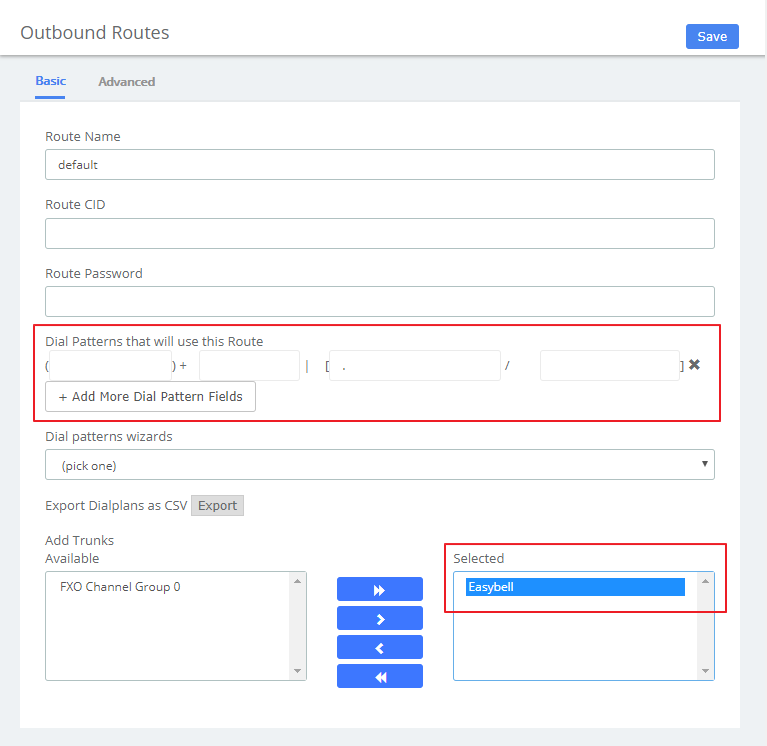Click the Route Name input field

[379, 165]
